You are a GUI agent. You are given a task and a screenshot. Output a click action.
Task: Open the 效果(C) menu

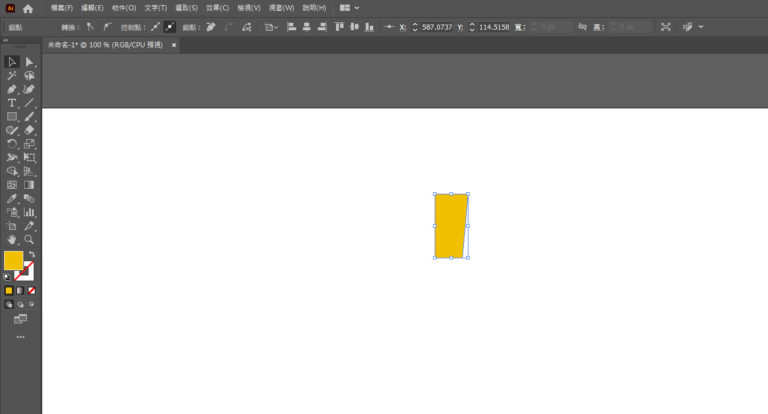click(217, 8)
